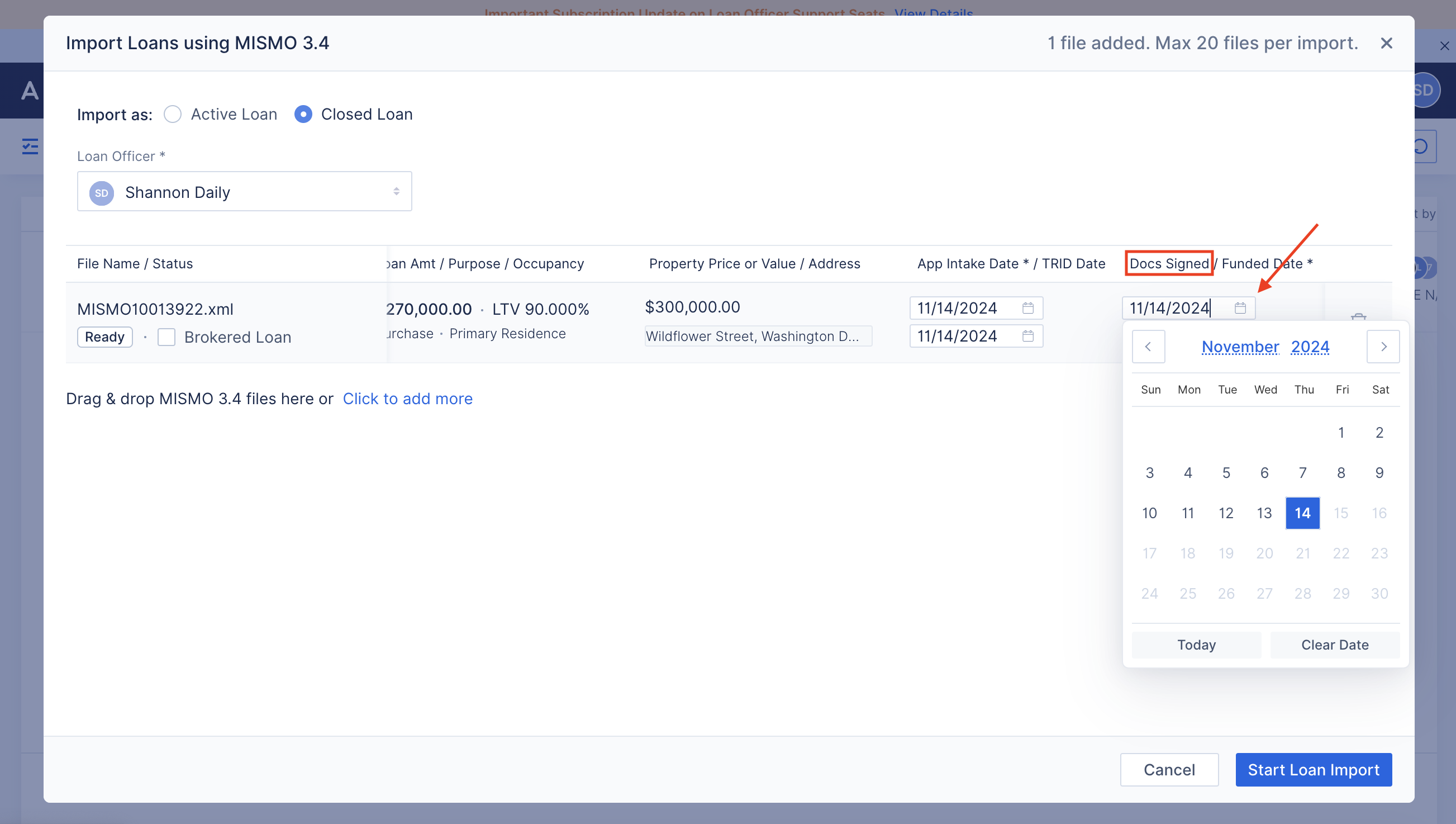Click Start Loan Import button
The width and height of the screenshot is (1456, 824).
click(x=1313, y=769)
